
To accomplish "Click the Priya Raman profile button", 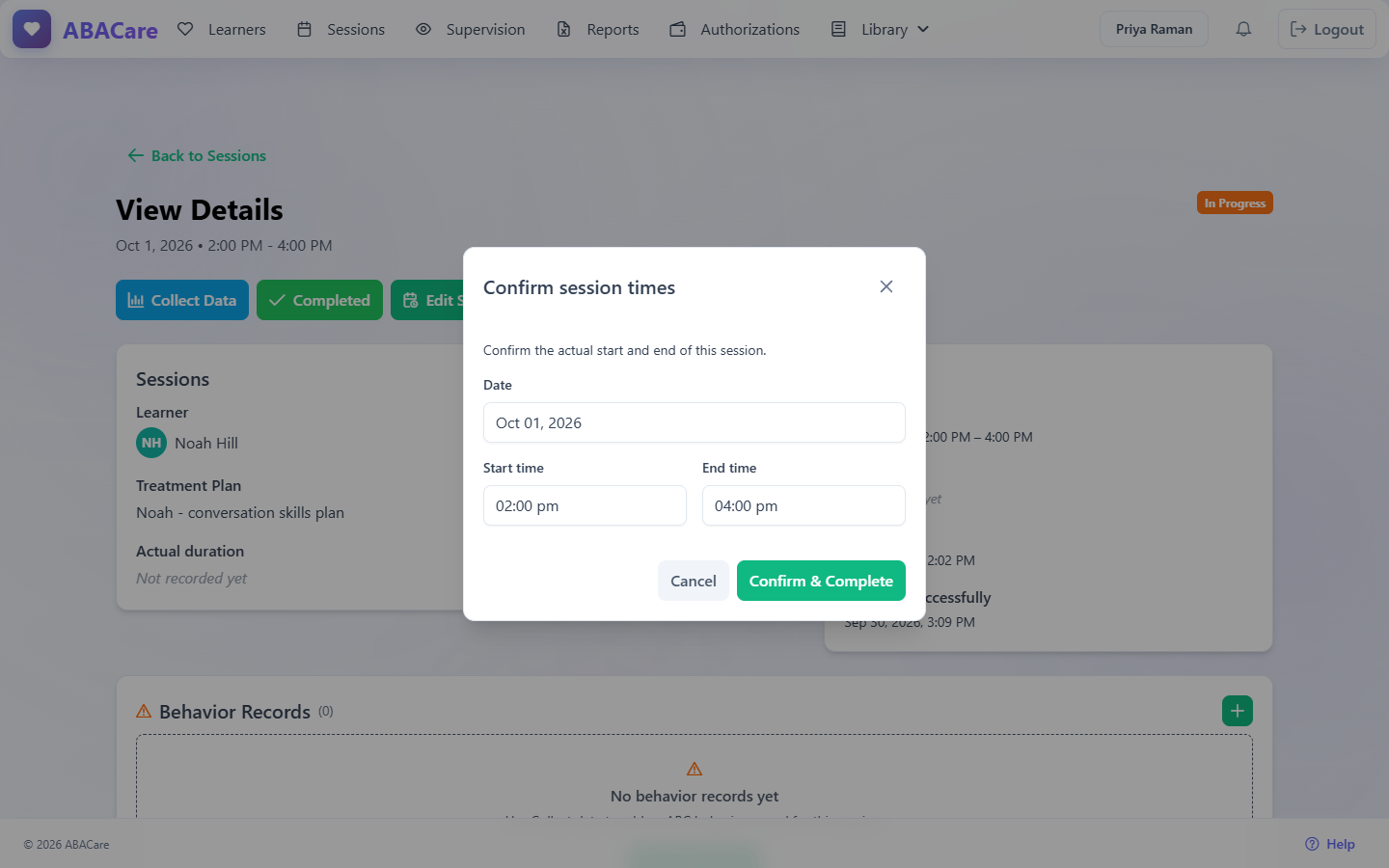I will [1154, 29].
